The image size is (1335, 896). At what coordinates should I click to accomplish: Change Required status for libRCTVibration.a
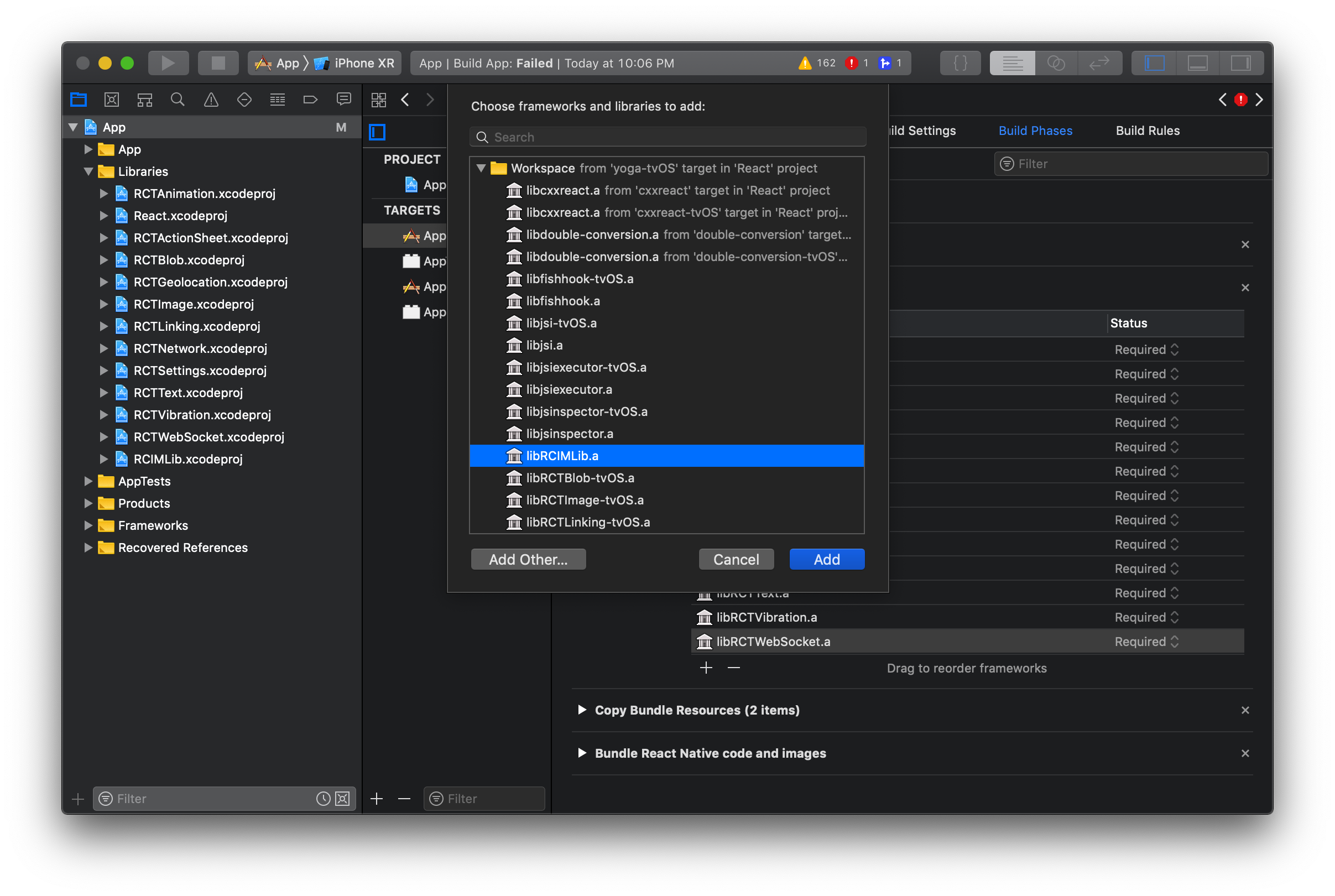coord(1146,617)
